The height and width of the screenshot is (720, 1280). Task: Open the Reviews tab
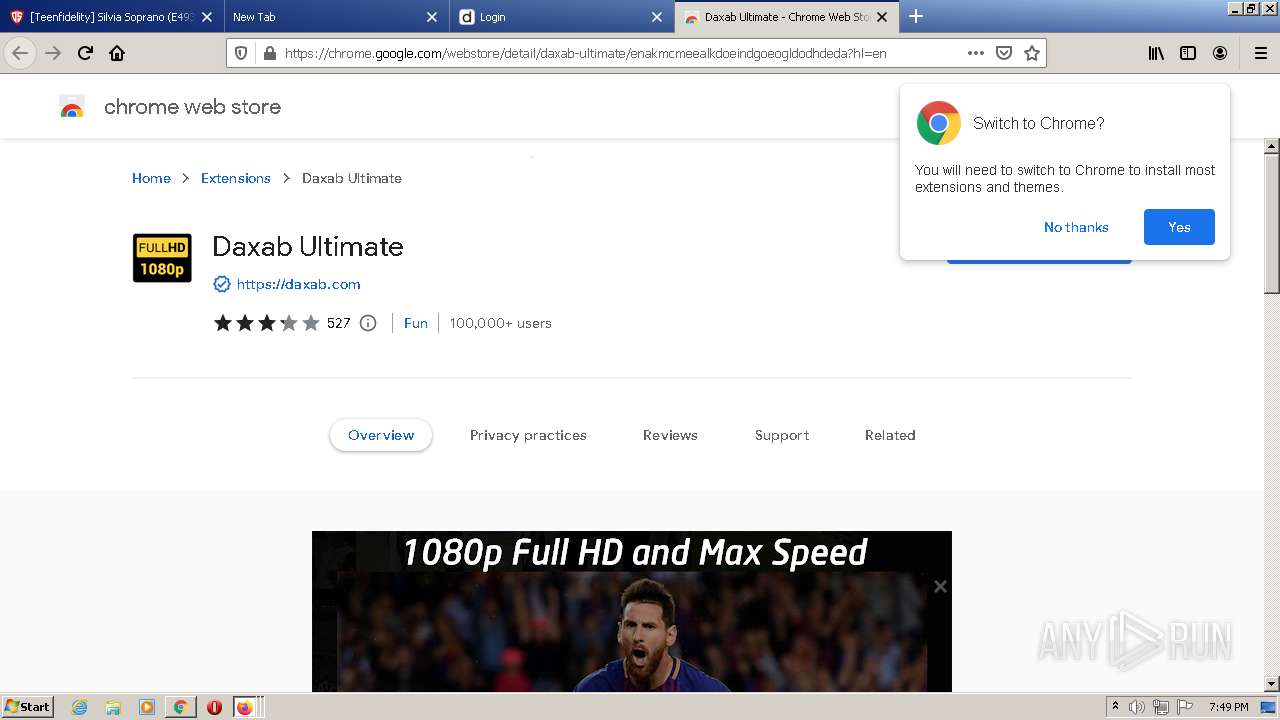coord(670,435)
